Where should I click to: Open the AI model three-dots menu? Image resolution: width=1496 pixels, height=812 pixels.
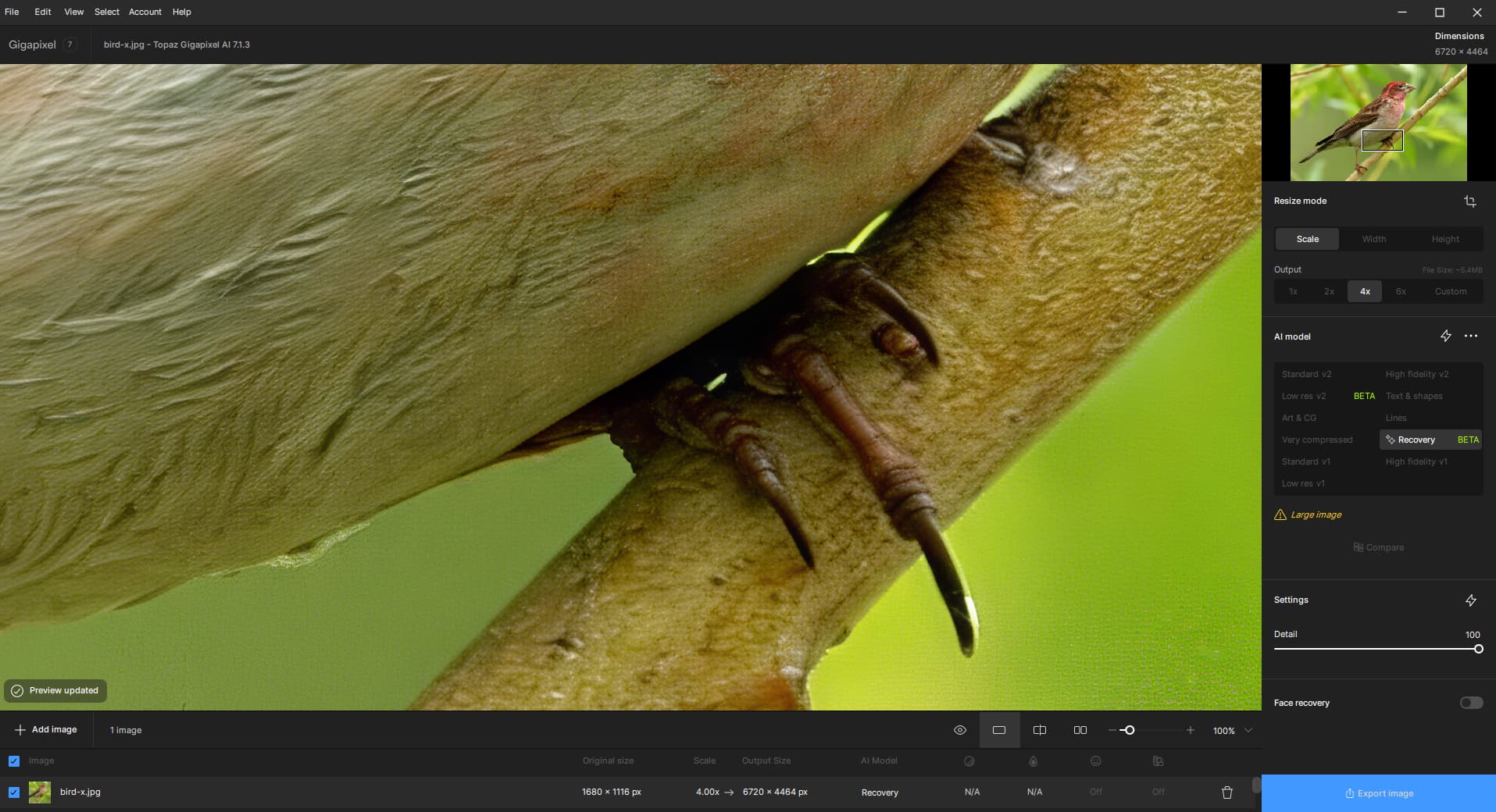1471,336
